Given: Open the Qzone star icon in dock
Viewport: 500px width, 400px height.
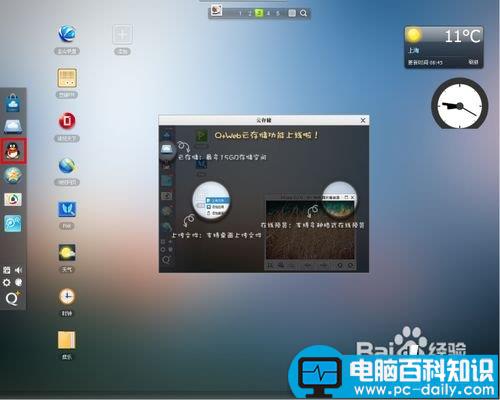Looking at the screenshot, I should pyautogui.click(x=13, y=176).
